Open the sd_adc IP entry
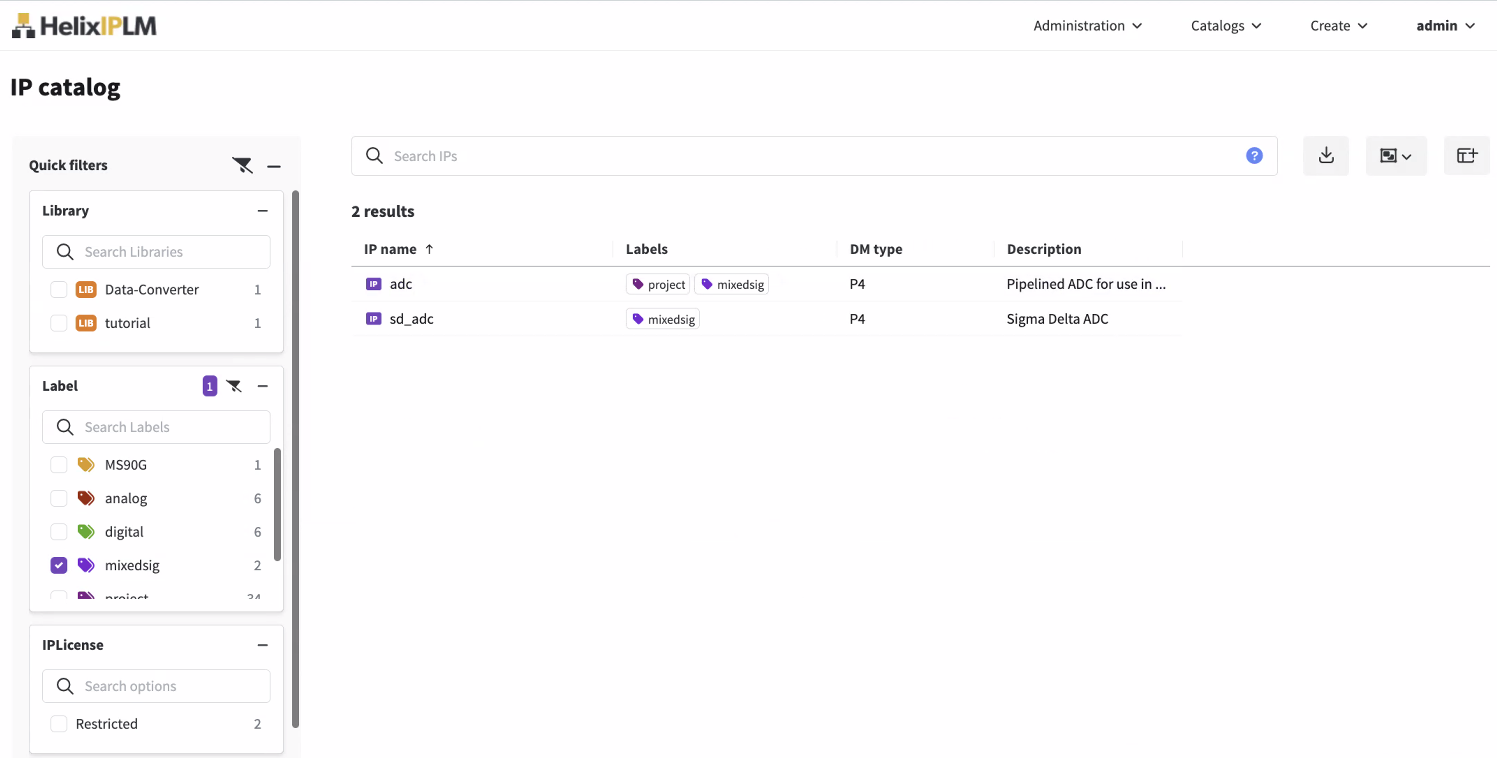Screen dimensions: 1497x758 411,319
